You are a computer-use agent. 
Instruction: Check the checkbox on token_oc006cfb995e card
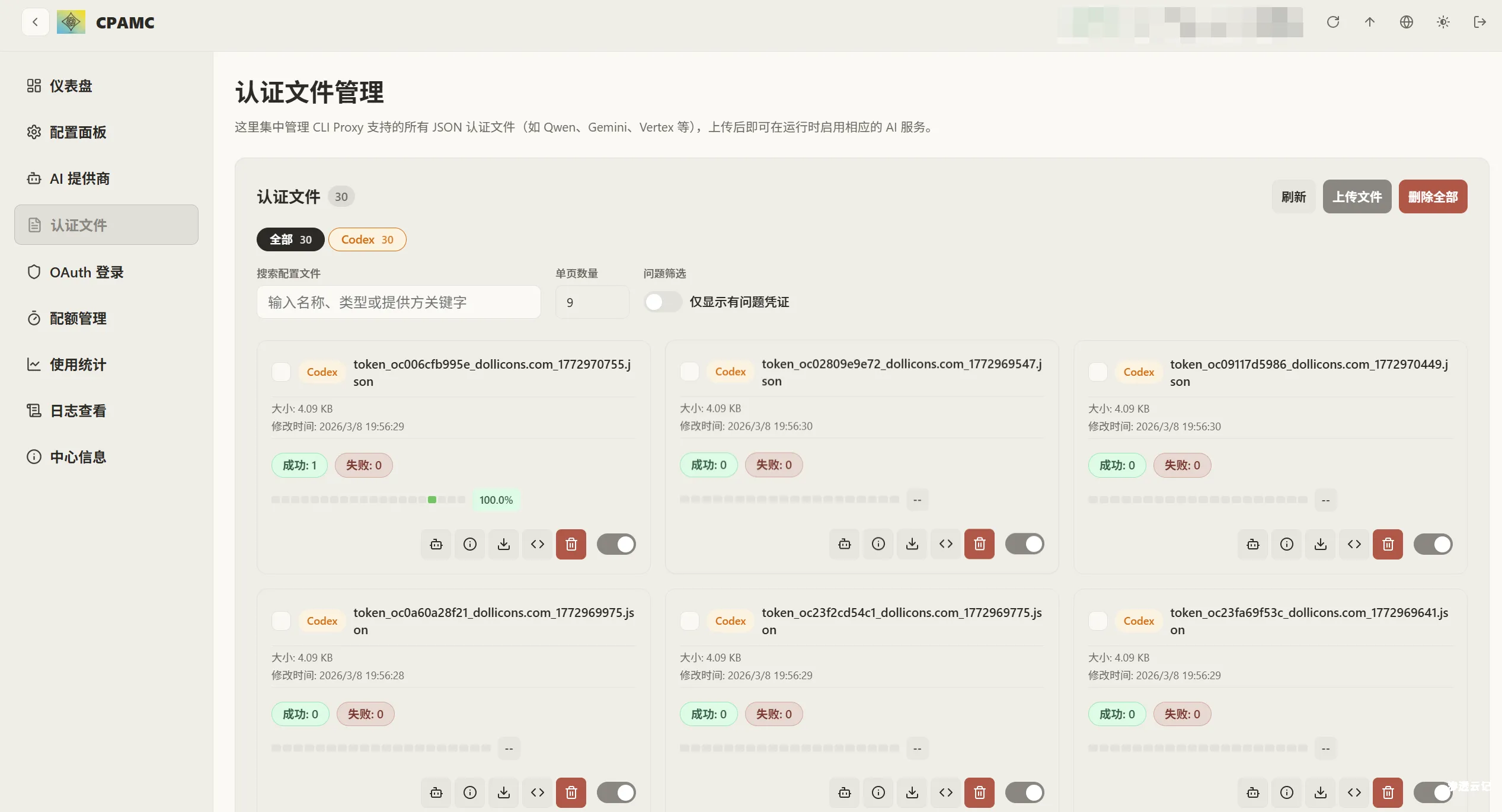tap(281, 372)
